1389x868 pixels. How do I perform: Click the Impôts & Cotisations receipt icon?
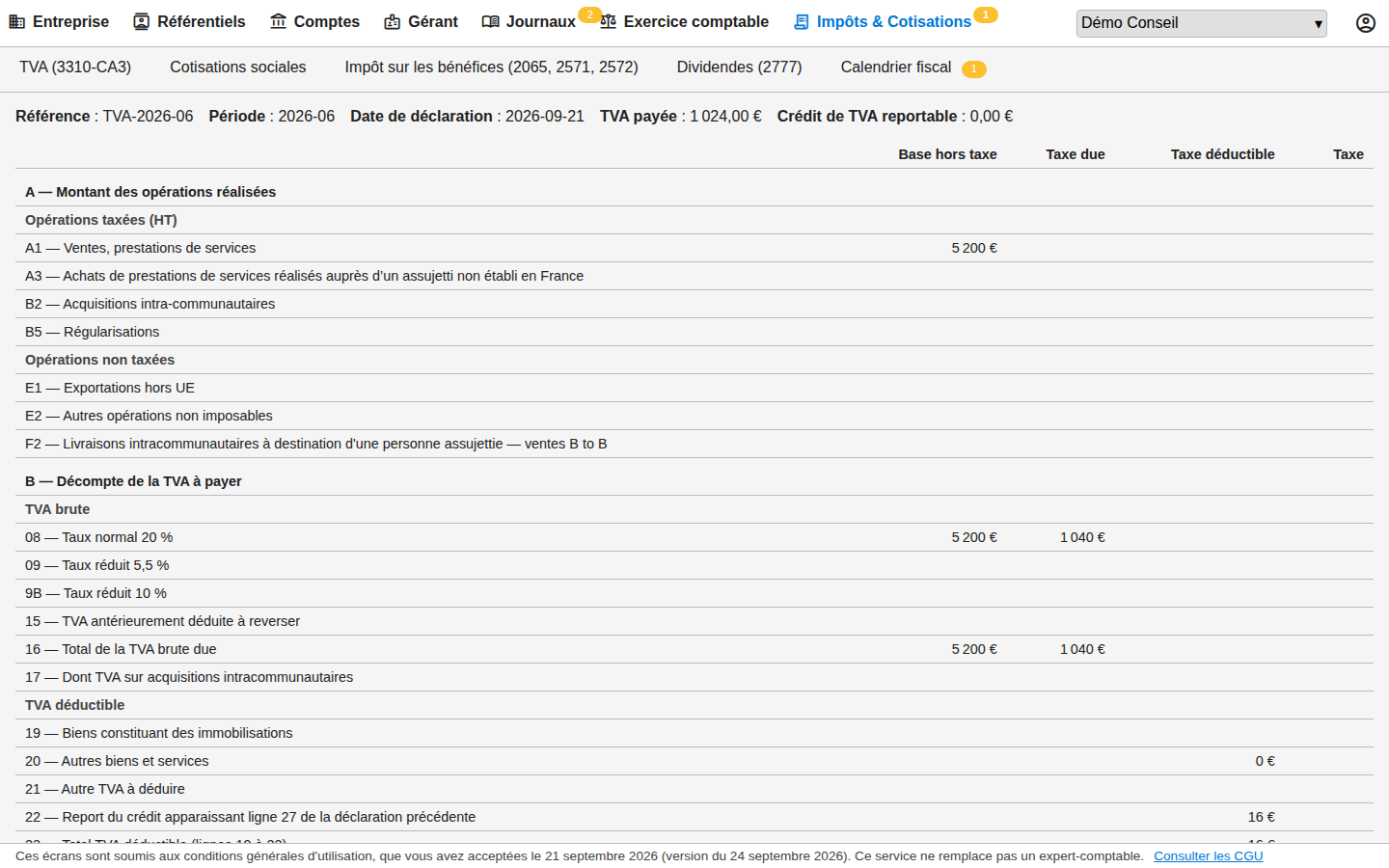coord(802,21)
